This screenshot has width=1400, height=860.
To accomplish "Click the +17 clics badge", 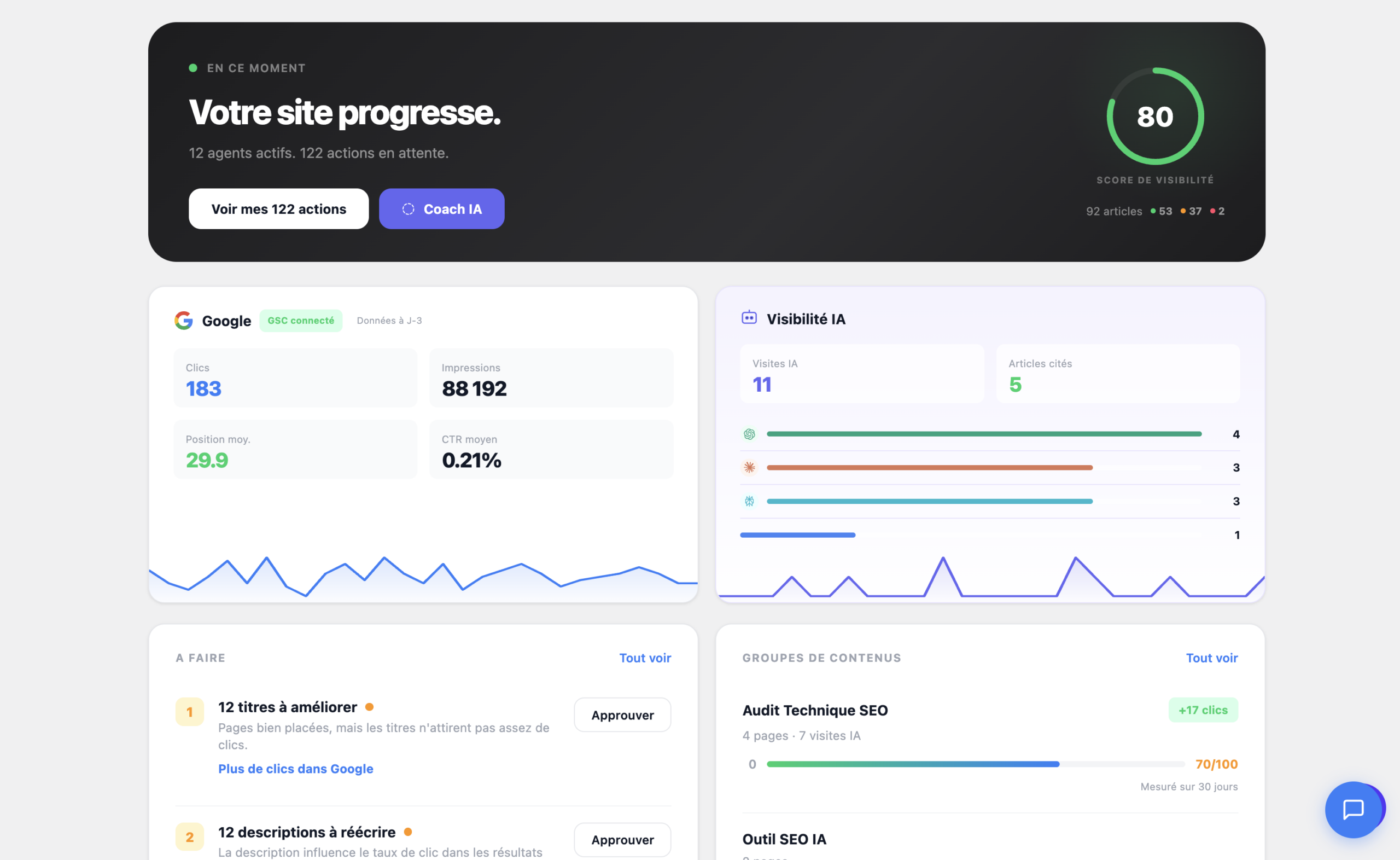I will (x=1203, y=710).
